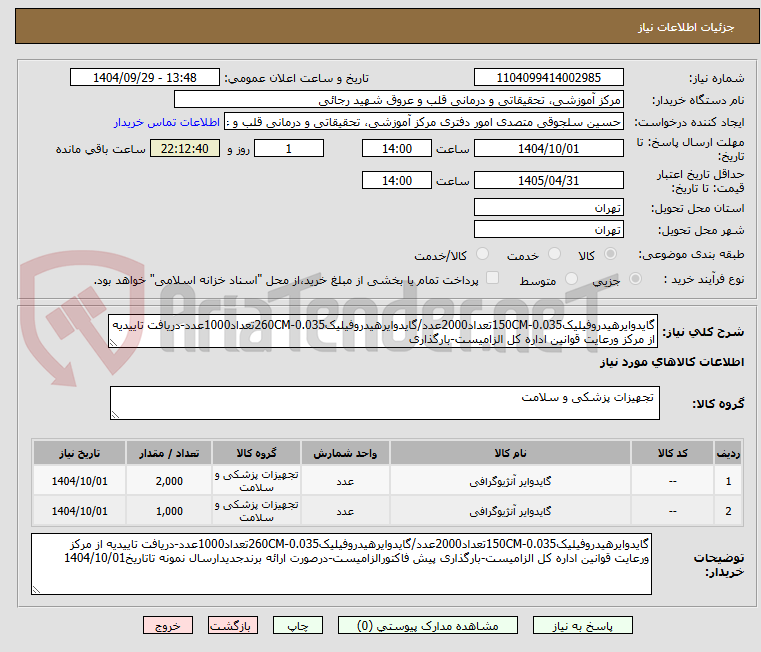
Task: Click the response deadline date 1404/10/01 field
Action: (x=548, y=148)
